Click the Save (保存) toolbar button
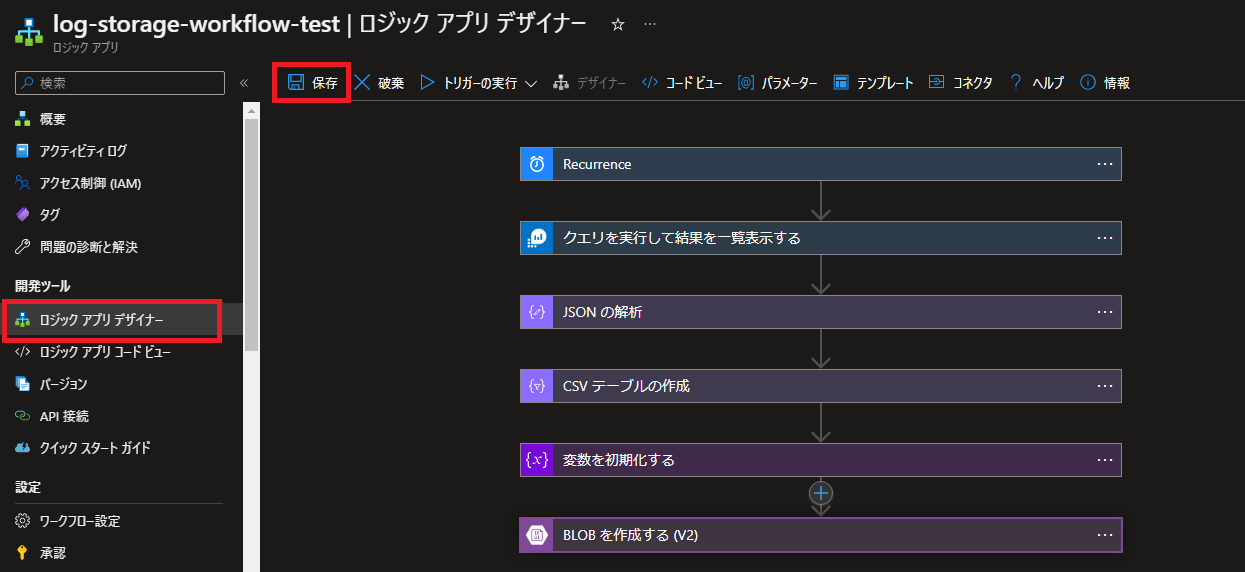This screenshot has height=572, width=1245. [313, 83]
